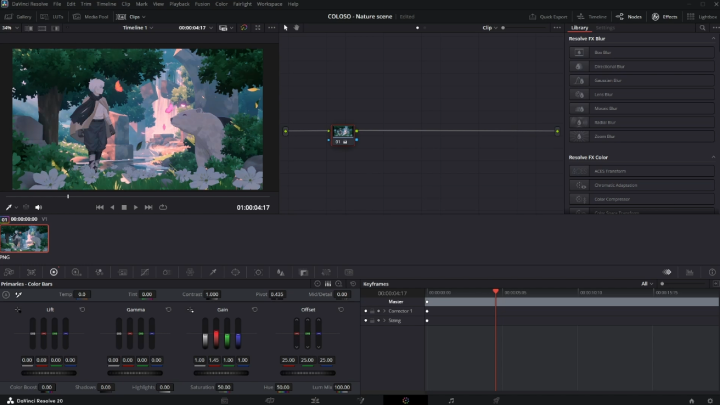Reset the Offset controls

click(341, 309)
